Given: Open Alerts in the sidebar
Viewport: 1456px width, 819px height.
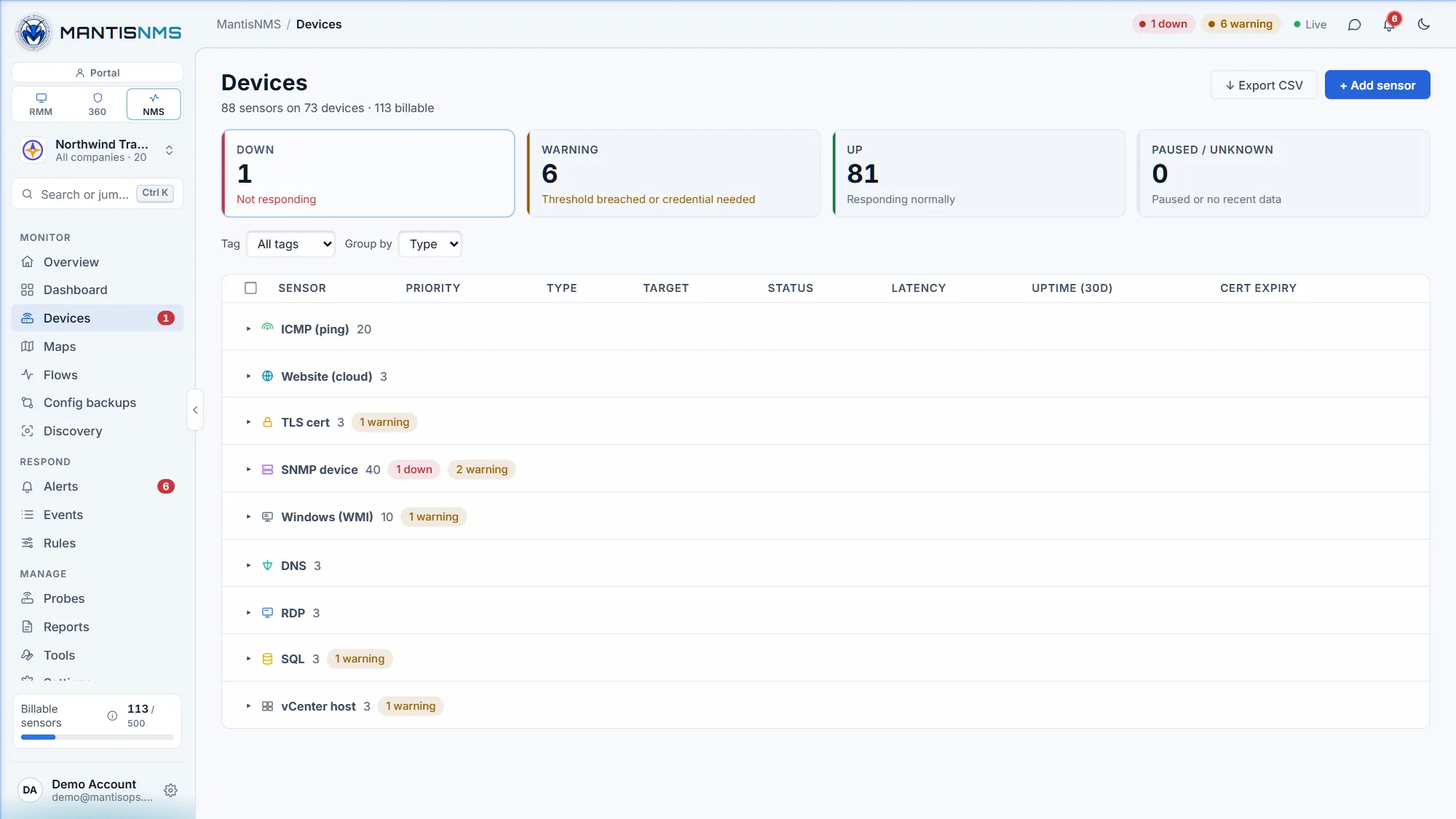Looking at the screenshot, I should click(97, 486).
